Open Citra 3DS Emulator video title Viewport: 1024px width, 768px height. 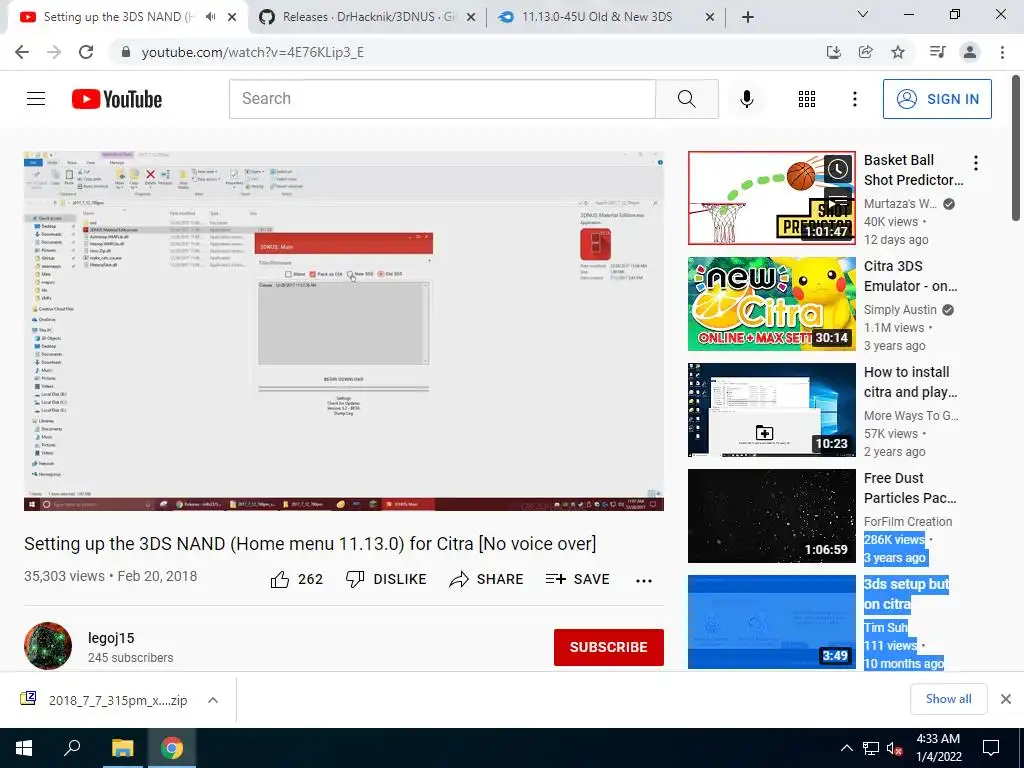(910, 276)
